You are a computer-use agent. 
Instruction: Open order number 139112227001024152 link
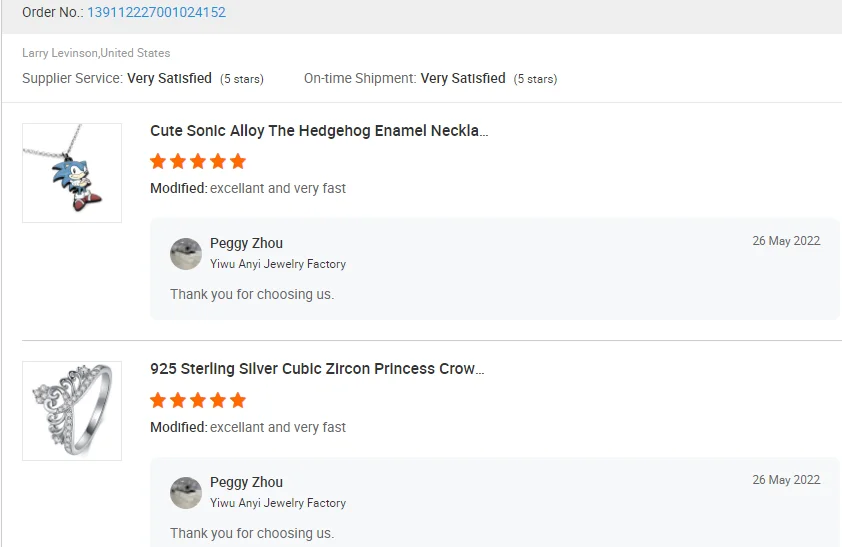[x=156, y=13]
